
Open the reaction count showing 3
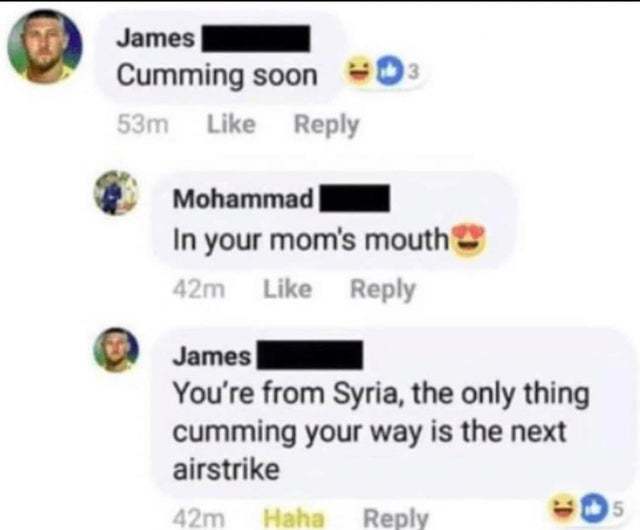(413, 72)
